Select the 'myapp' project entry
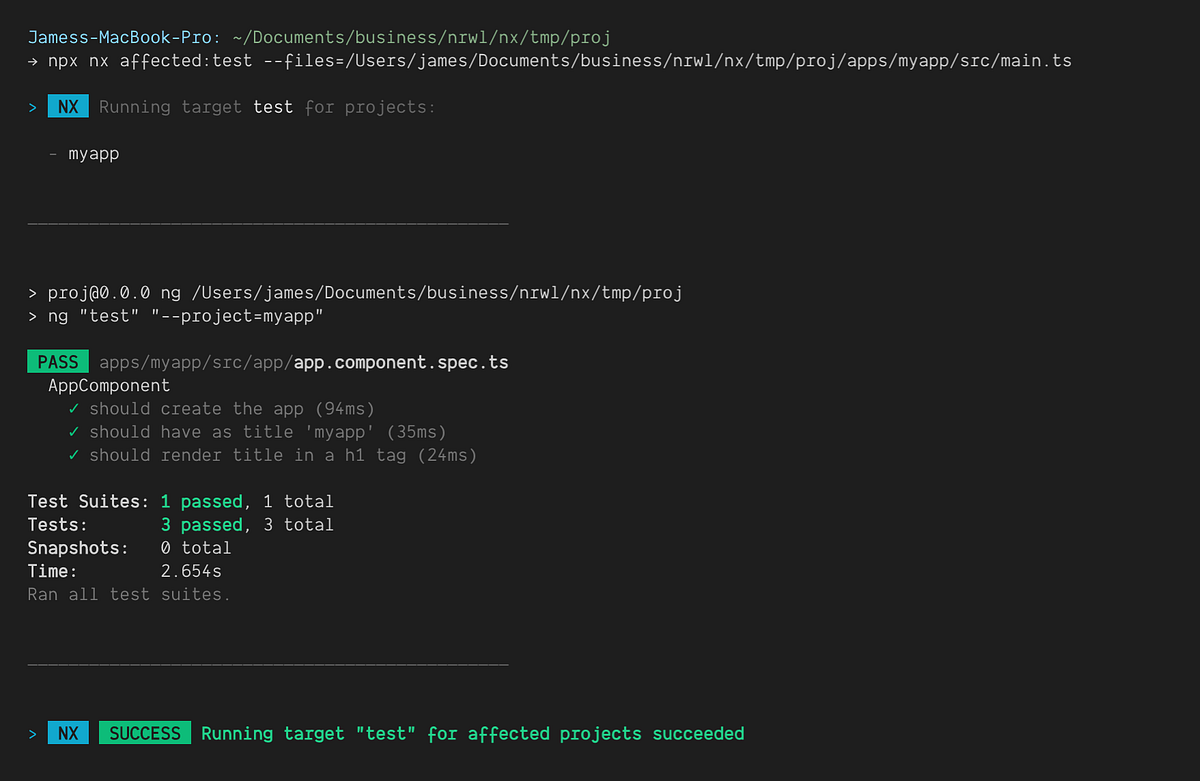This screenshot has height=781, width=1200. [93, 153]
